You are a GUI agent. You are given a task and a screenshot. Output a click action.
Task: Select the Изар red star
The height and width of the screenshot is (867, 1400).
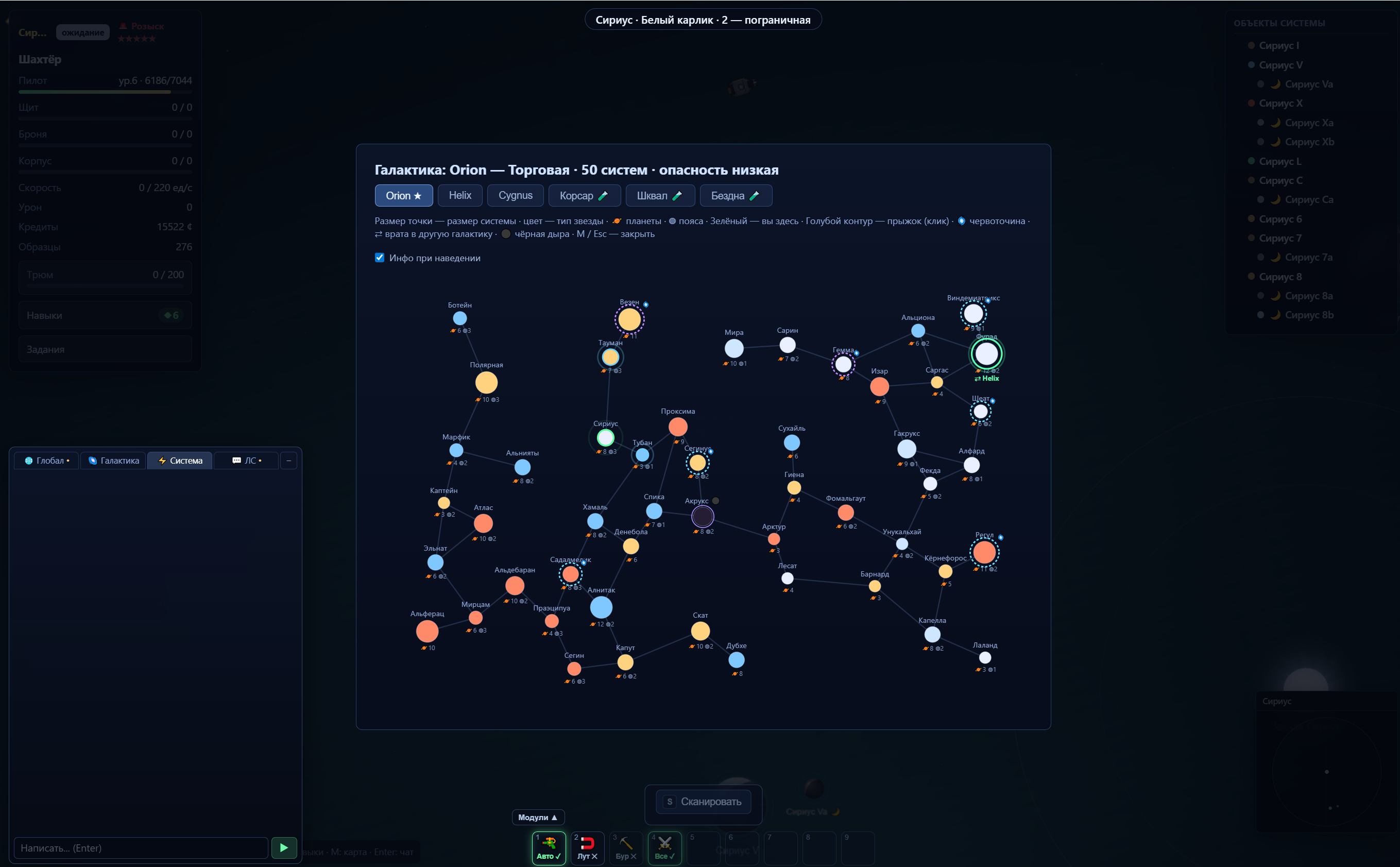(879, 386)
